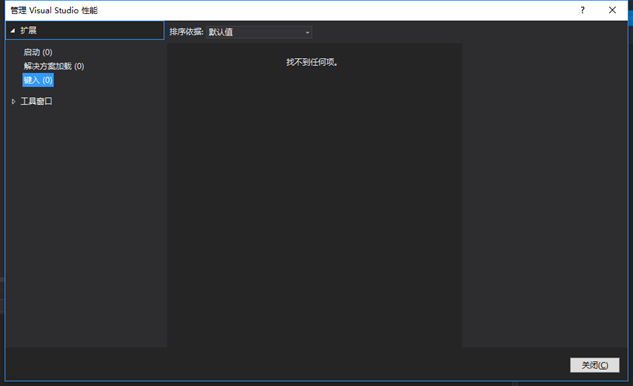Select the 工具窗口 tree row
Image resolution: width=633 pixels, height=386 pixels.
(x=36, y=101)
